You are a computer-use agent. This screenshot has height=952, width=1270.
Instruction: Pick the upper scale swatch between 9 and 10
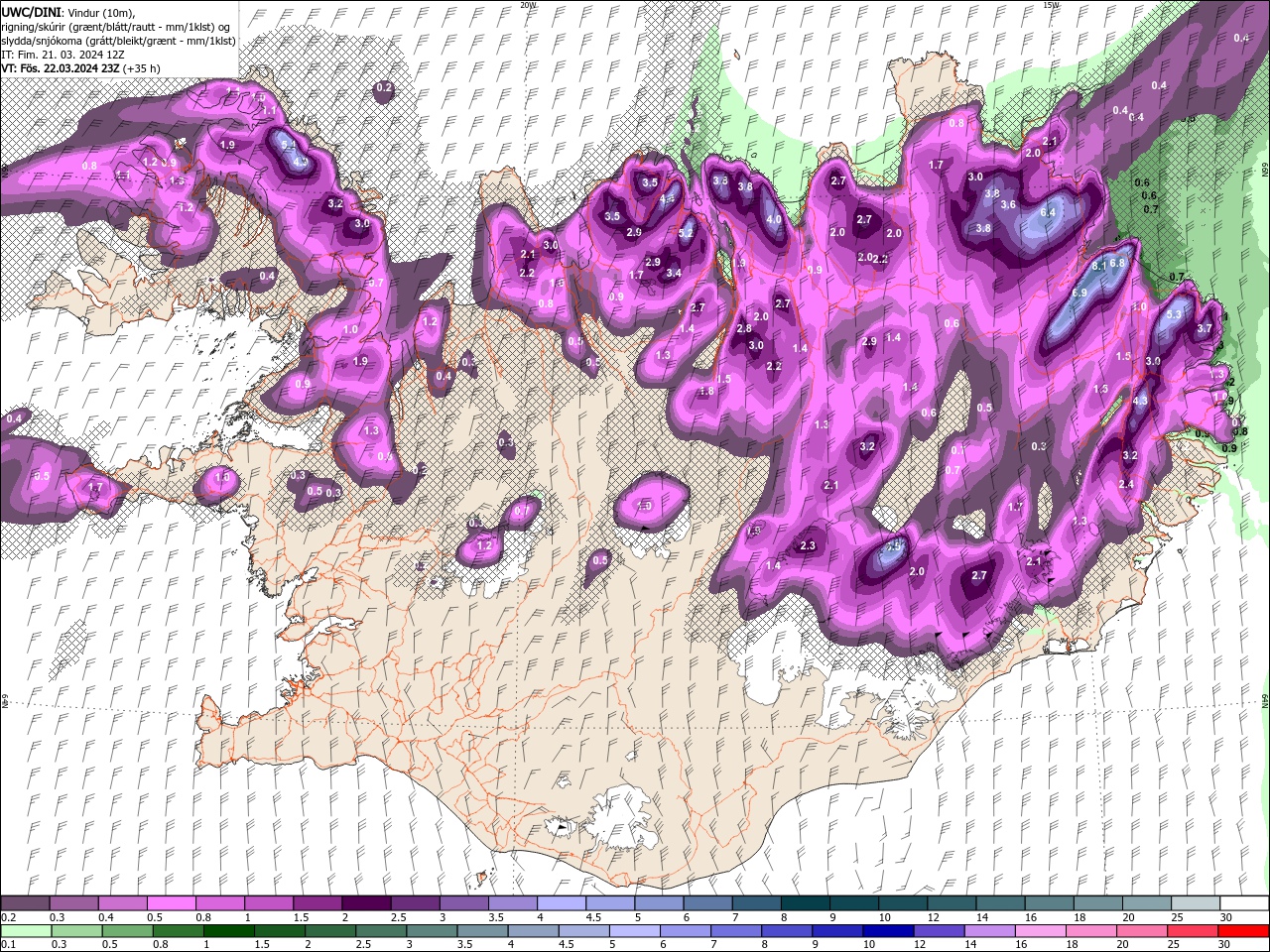854,903
